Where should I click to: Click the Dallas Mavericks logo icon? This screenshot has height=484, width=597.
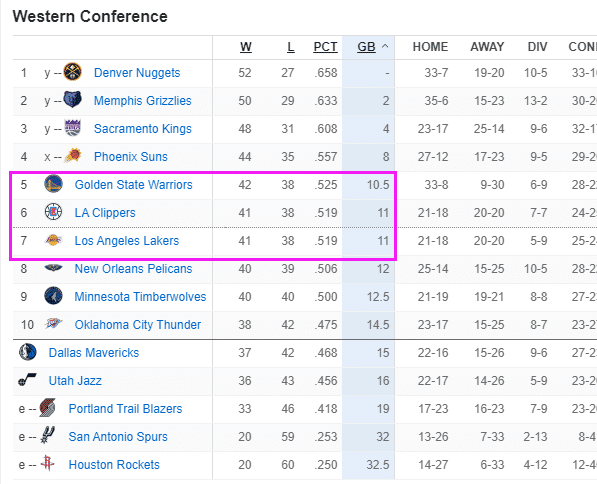[x=27, y=352]
